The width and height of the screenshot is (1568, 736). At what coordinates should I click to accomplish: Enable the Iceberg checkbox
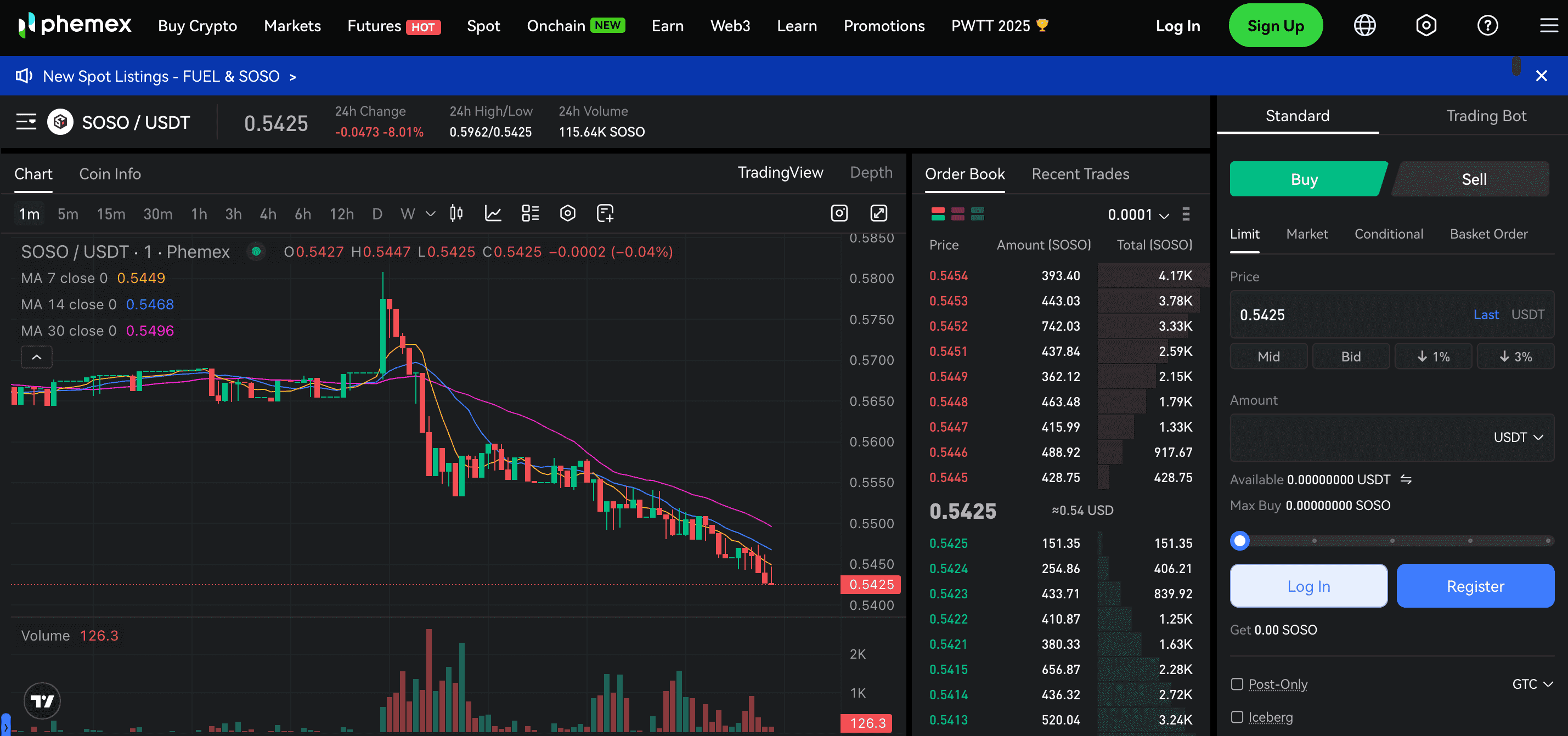click(1236, 717)
